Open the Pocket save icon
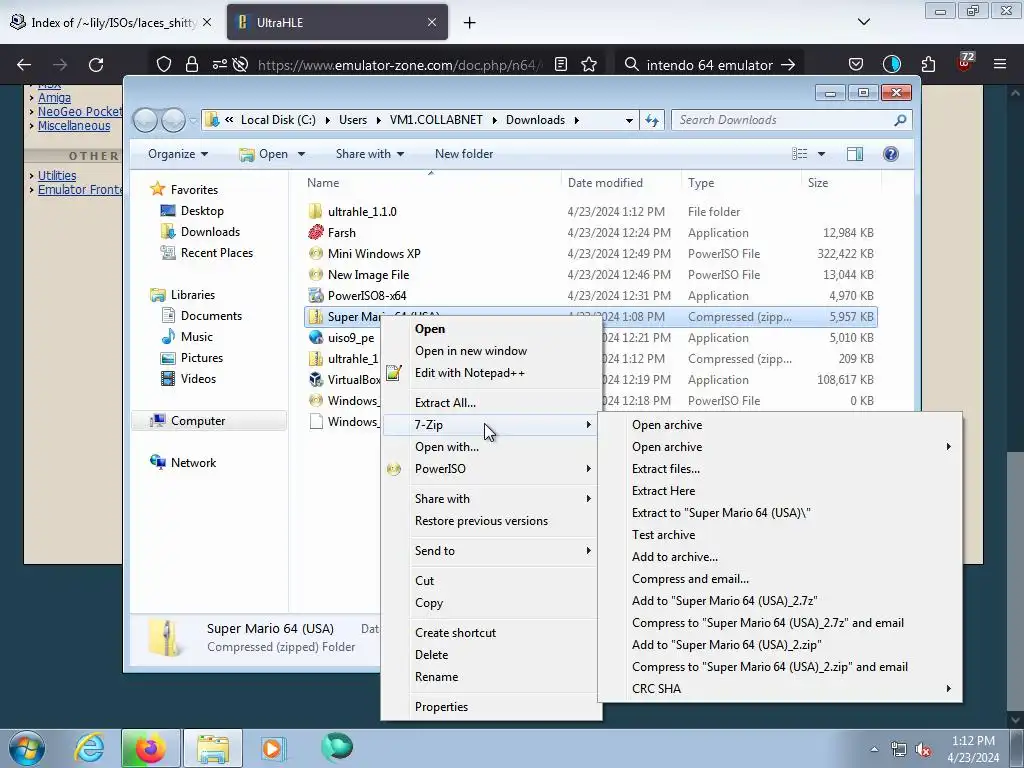1024x768 pixels. point(856,65)
